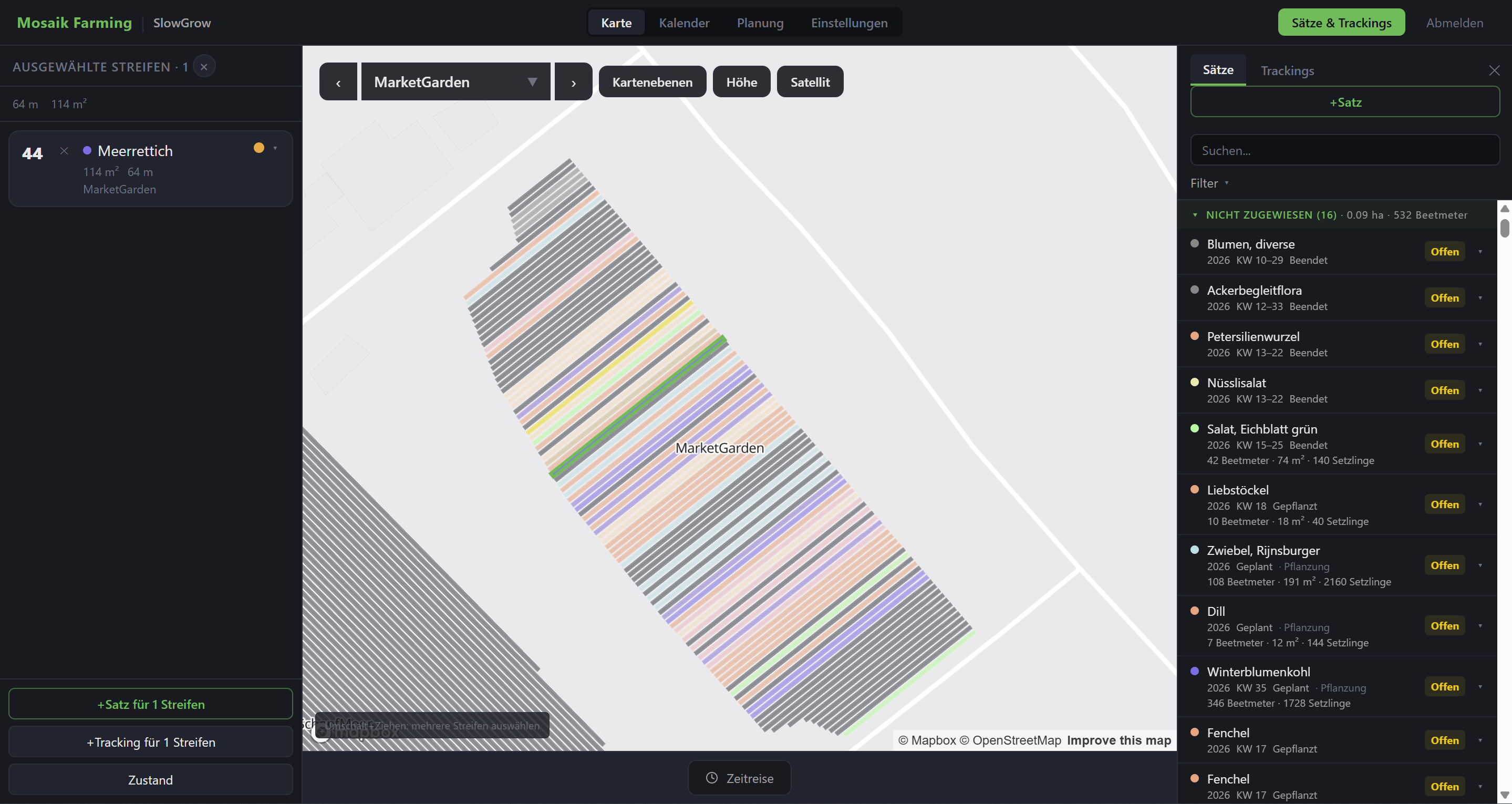This screenshot has height=804, width=1512.
Task: Collapse the NICHT ZUGEWIESEN group
Action: [1195, 215]
